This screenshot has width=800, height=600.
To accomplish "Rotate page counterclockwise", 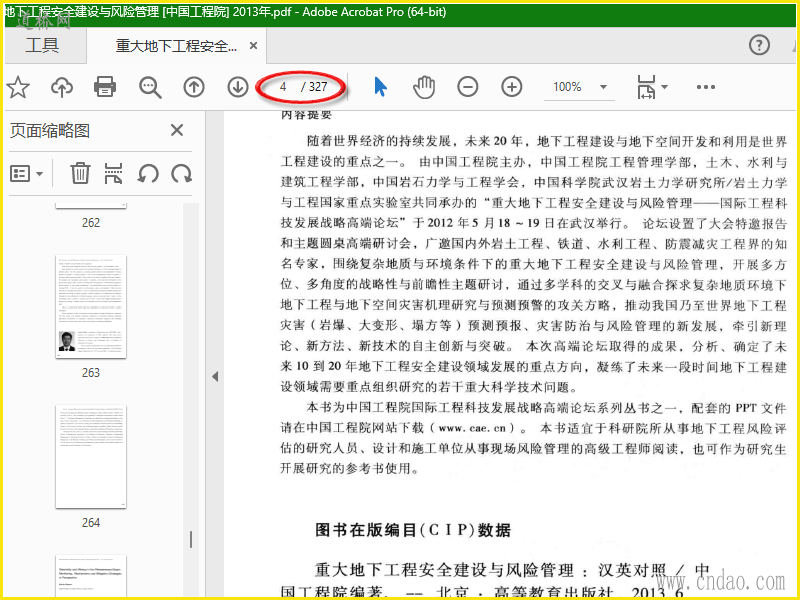I will point(148,173).
